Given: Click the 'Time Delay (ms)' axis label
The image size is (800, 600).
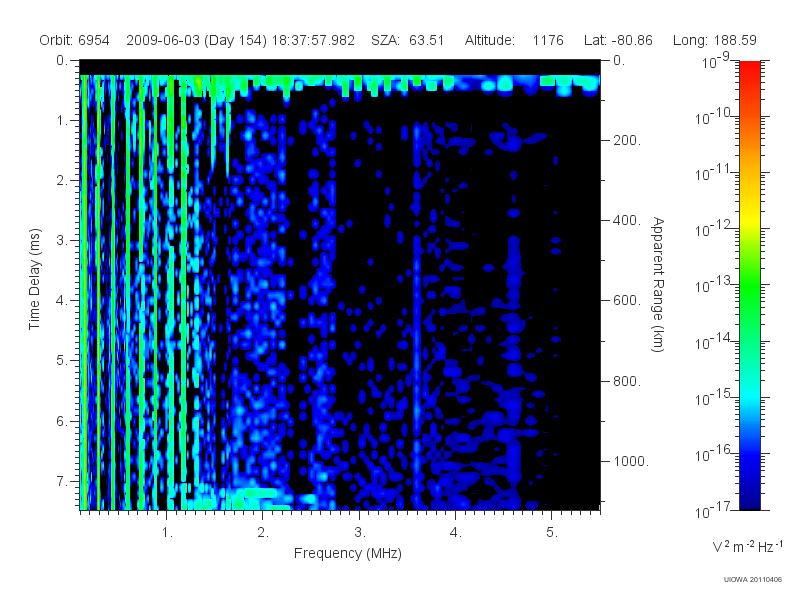Looking at the screenshot, I should (34, 279).
